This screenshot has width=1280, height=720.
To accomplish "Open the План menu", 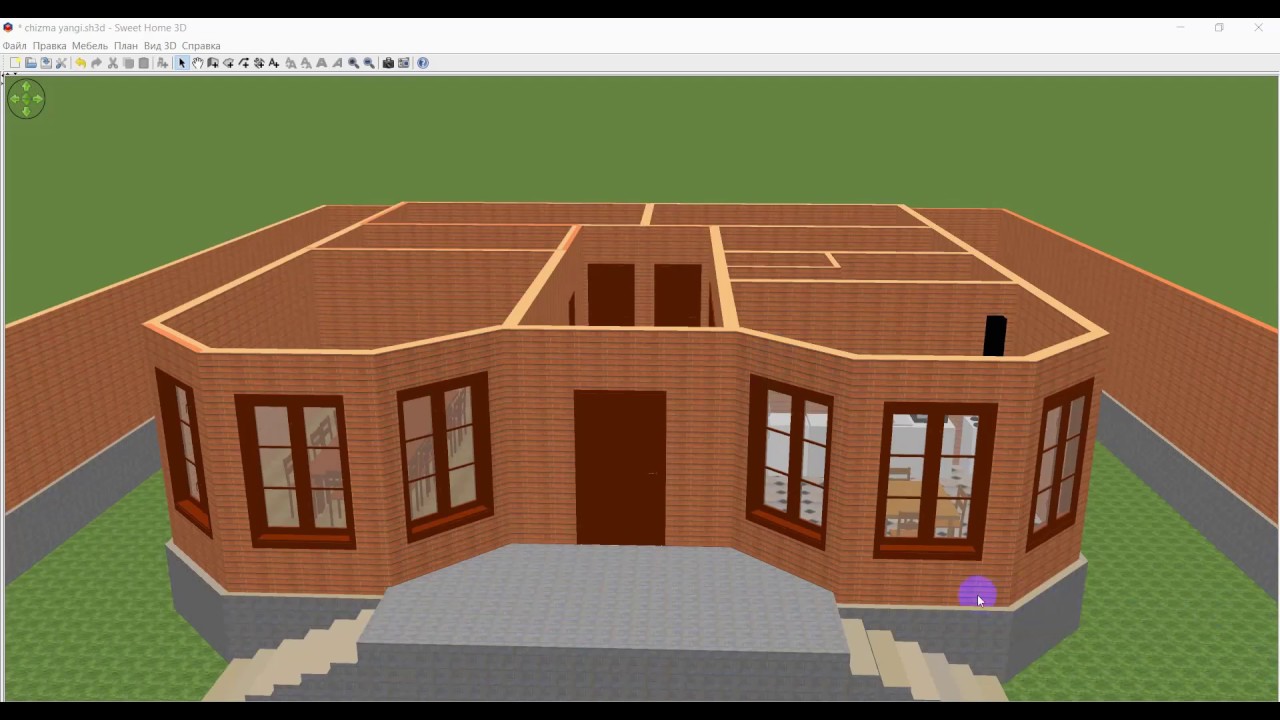I will 126,46.
